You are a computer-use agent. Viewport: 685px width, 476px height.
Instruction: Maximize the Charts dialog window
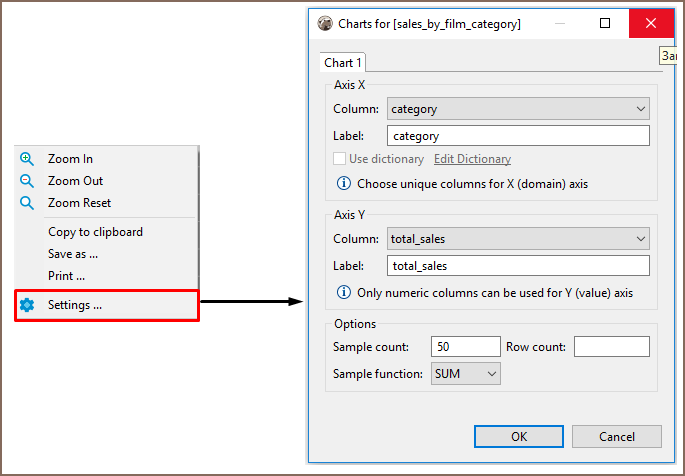[x=605, y=23]
